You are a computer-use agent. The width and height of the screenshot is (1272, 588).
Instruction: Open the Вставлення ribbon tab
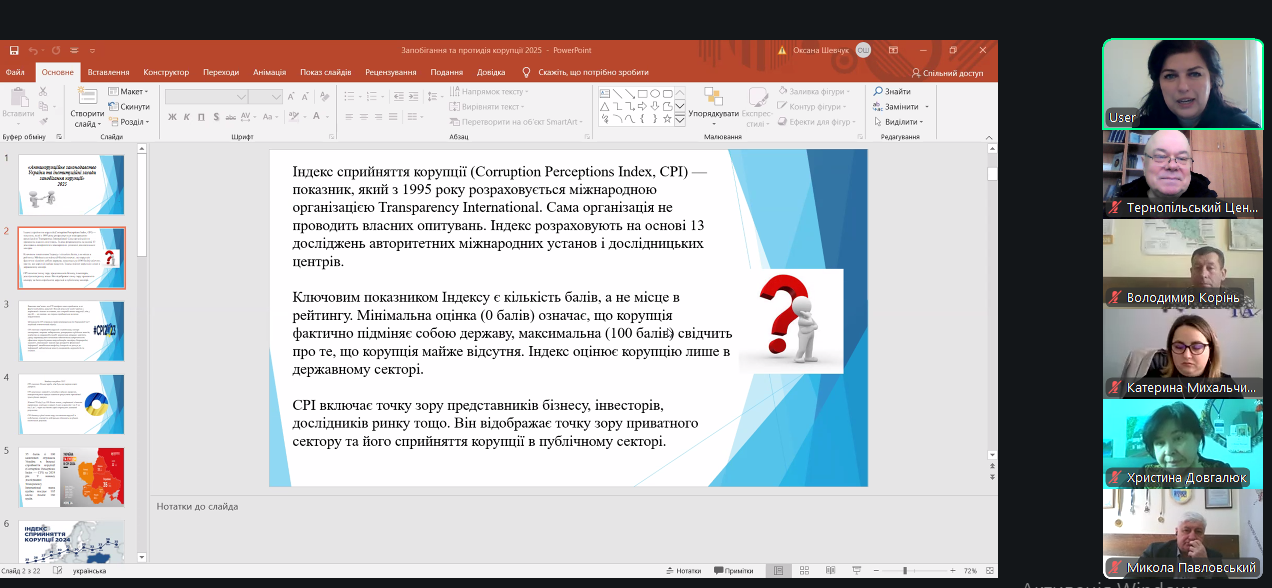108,72
